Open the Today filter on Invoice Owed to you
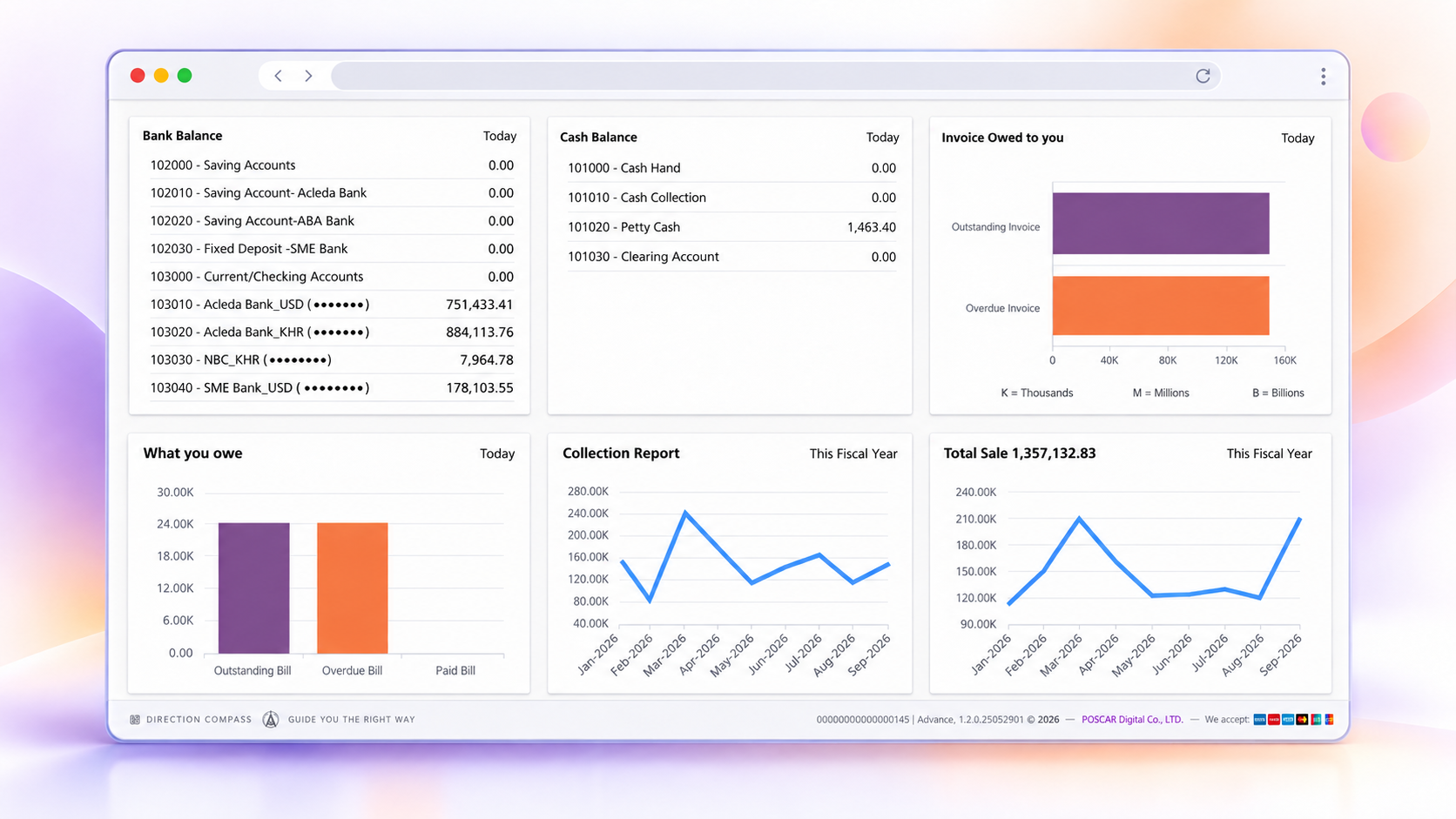The height and width of the screenshot is (819, 1456). [1298, 138]
